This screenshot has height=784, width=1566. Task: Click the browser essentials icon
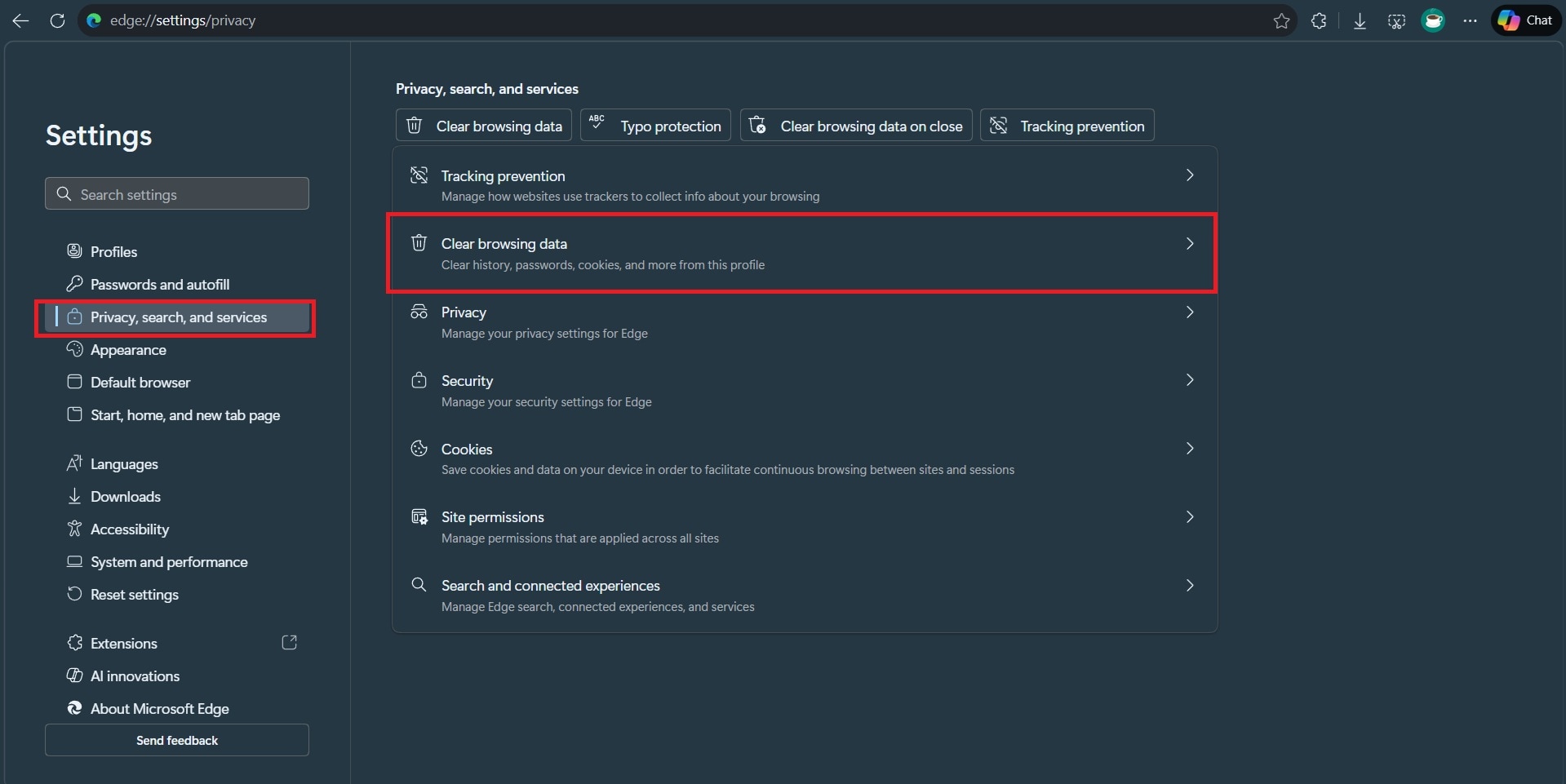pyautogui.click(x=1434, y=20)
